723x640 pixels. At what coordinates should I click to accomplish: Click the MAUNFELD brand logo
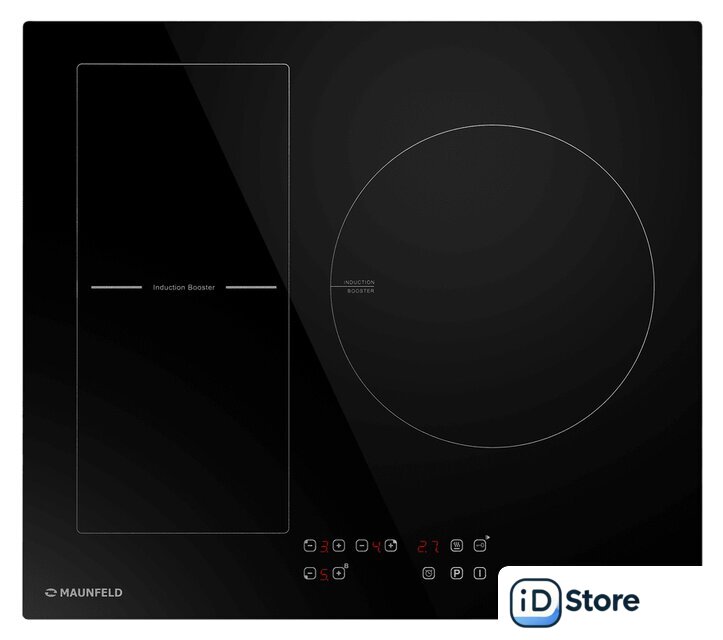tap(84, 593)
